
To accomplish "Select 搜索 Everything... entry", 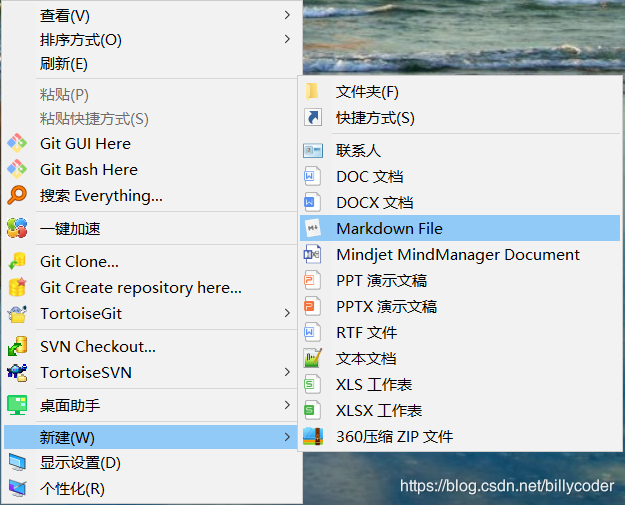I will click(151, 196).
